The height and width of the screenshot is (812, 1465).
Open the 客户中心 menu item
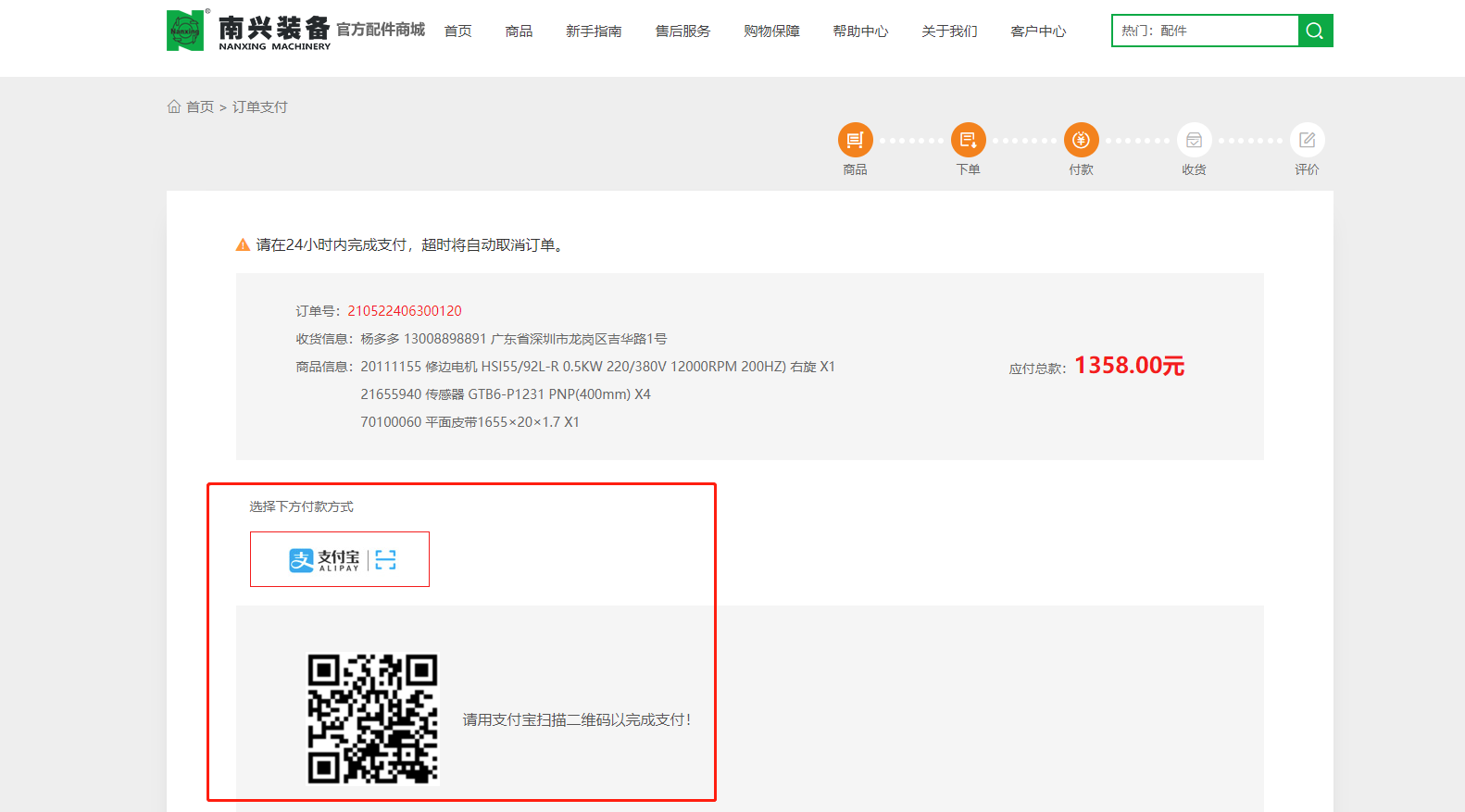click(x=1038, y=31)
